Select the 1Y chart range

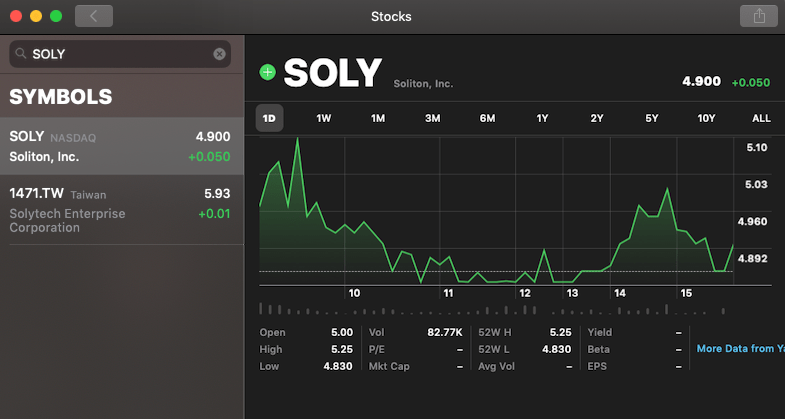542,119
